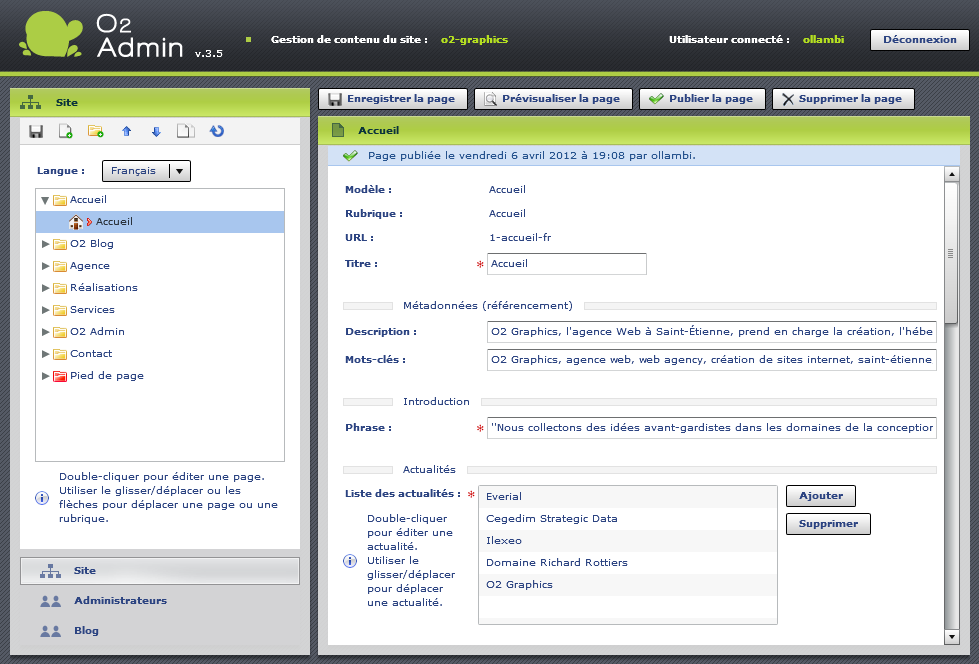Select Ilexeo in the actualités list
The image size is (979, 664).
pos(627,541)
